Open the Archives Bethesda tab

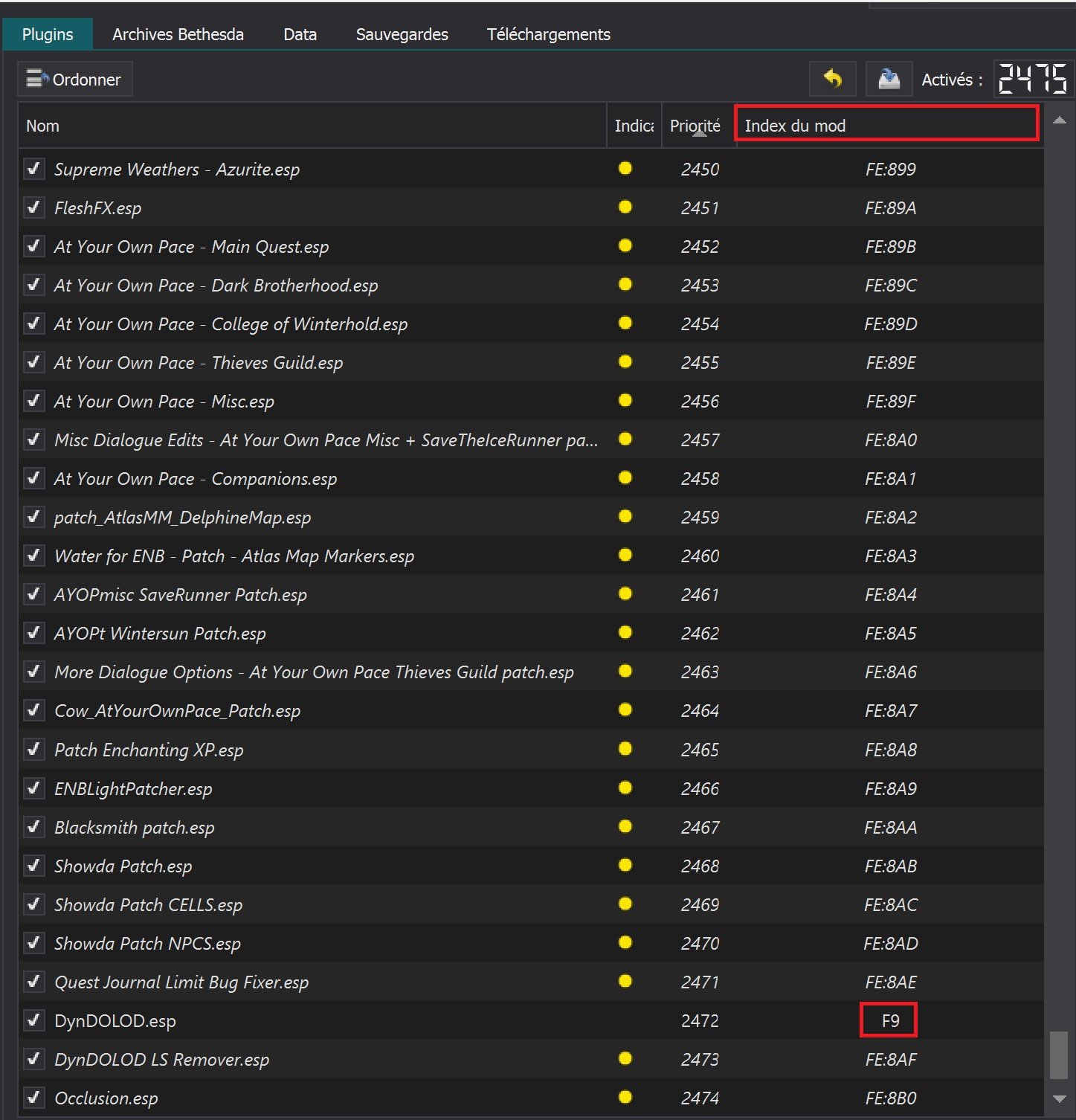coord(178,34)
